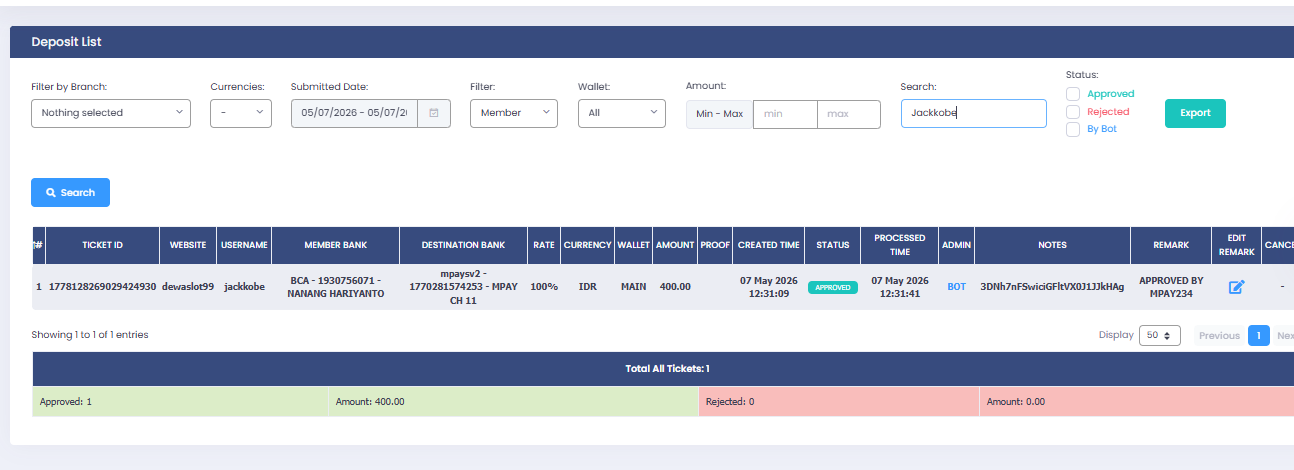
Task: Sort by STATUS column header
Action: (x=832, y=245)
